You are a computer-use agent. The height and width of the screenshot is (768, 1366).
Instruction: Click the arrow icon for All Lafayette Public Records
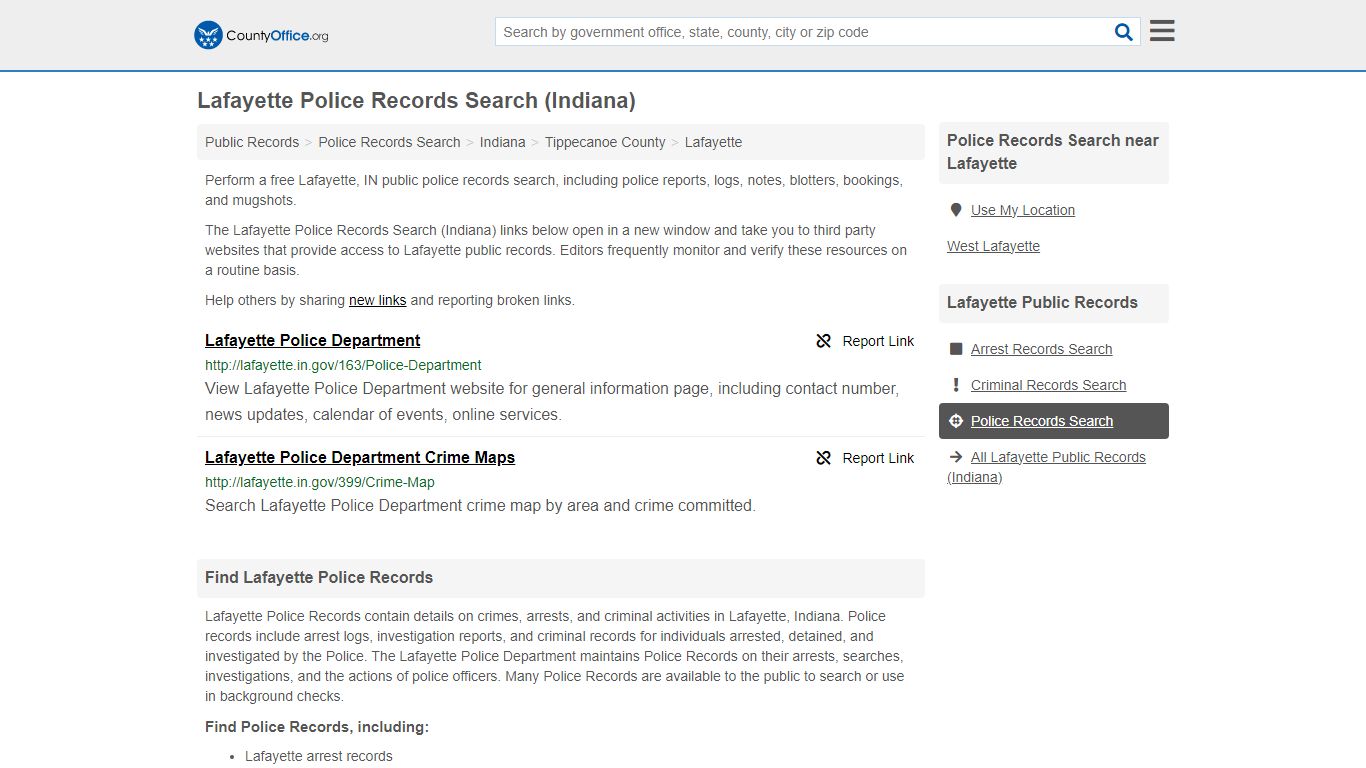pyautogui.click(x=956, y=457)
